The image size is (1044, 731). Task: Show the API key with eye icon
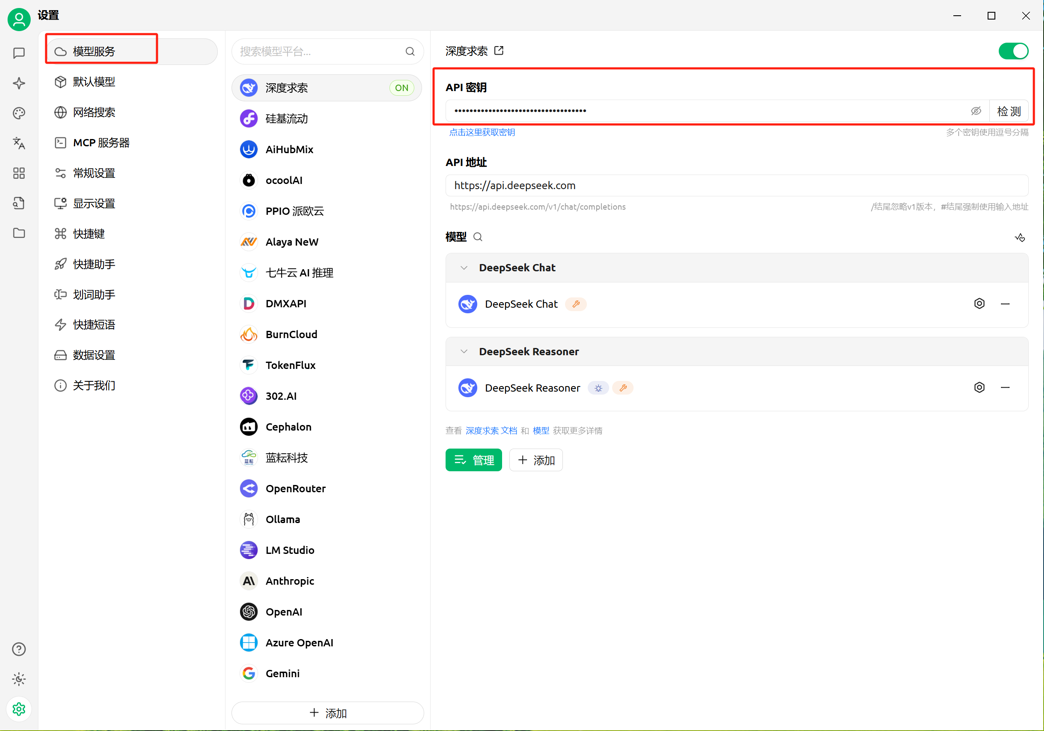click(976, 111)
